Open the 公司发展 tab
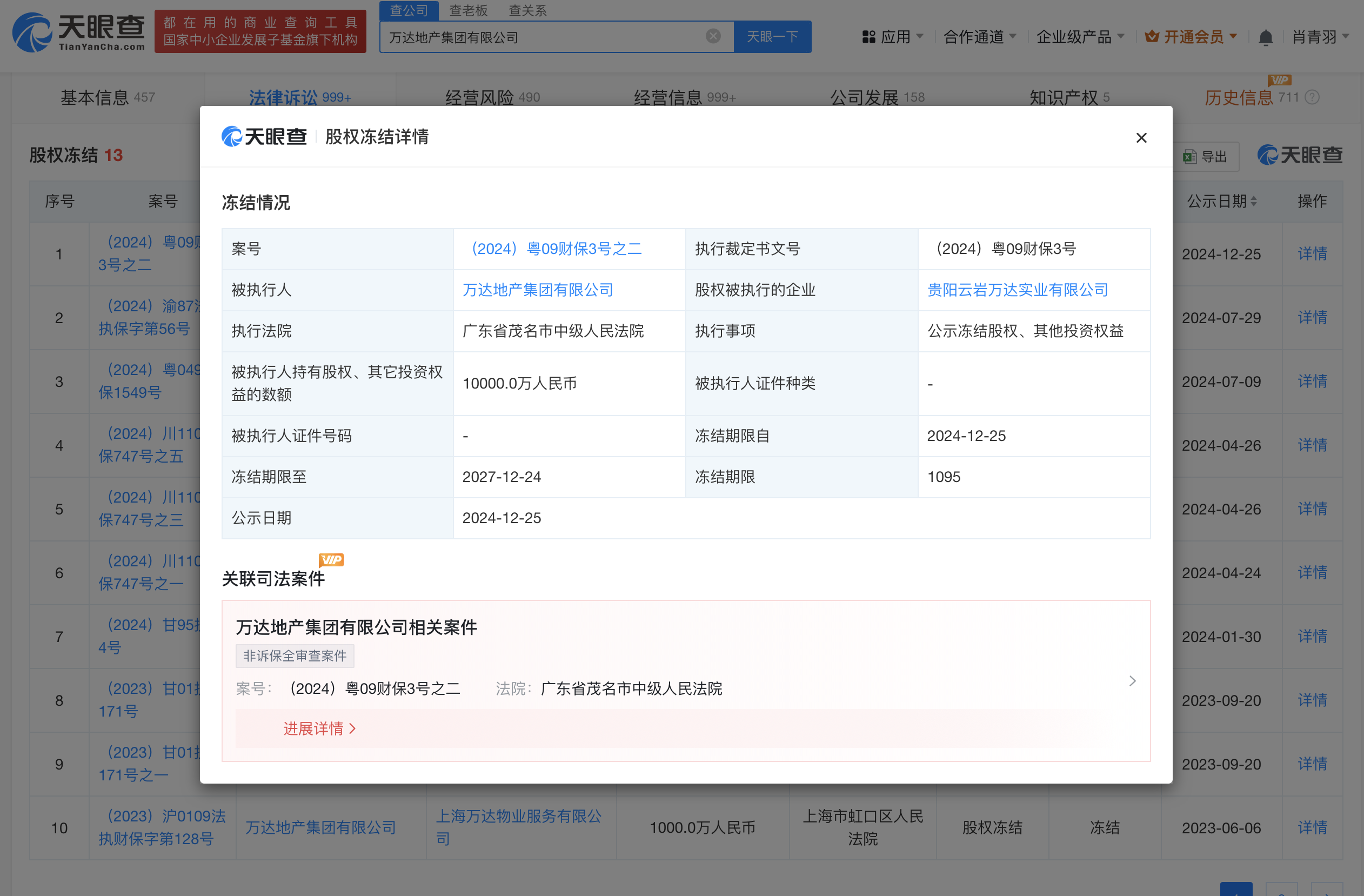Viewport: 1364px width, 896px height. click(x=878, y=97)
